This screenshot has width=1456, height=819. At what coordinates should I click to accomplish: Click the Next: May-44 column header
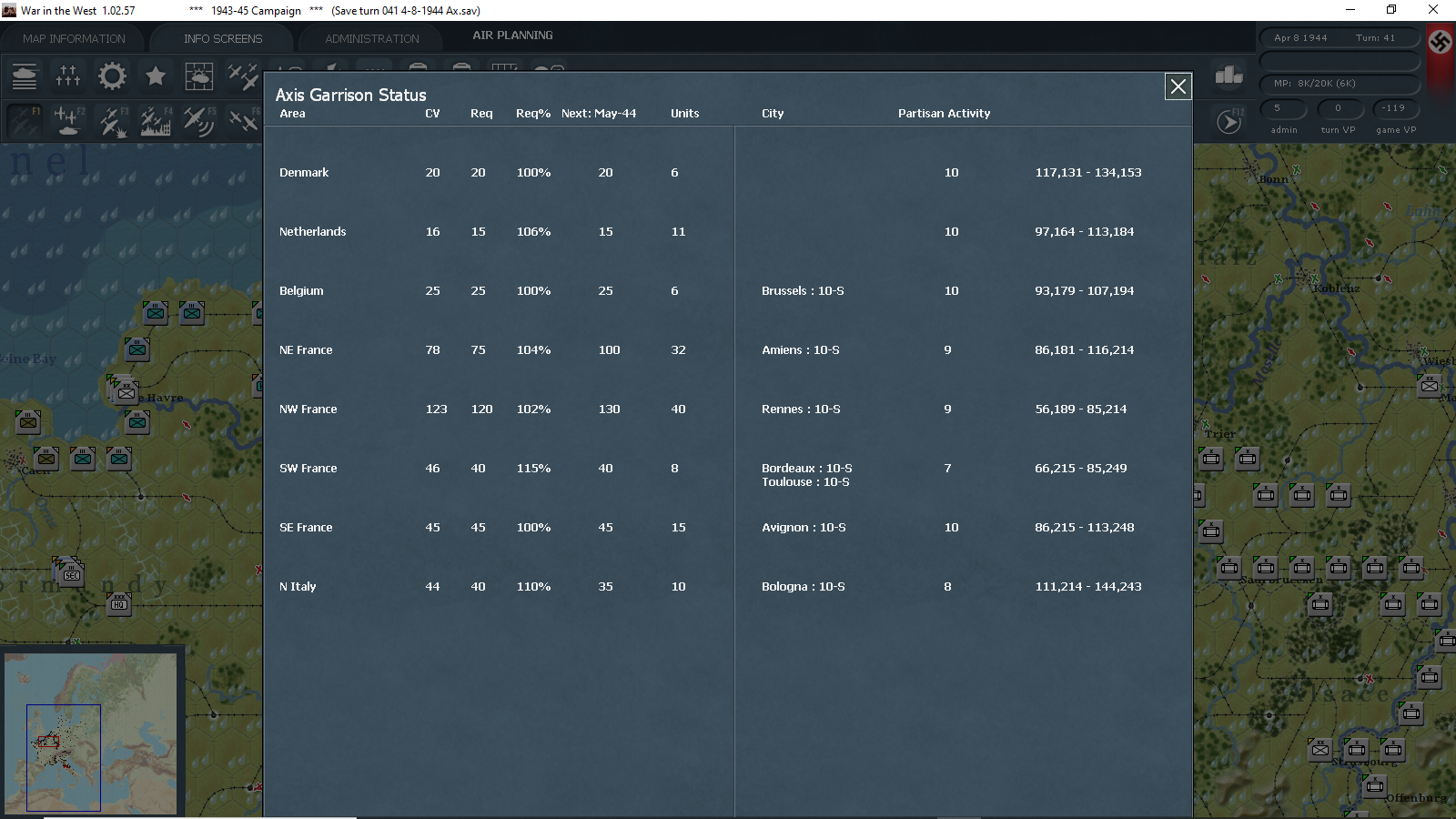(x=599, y=114)
